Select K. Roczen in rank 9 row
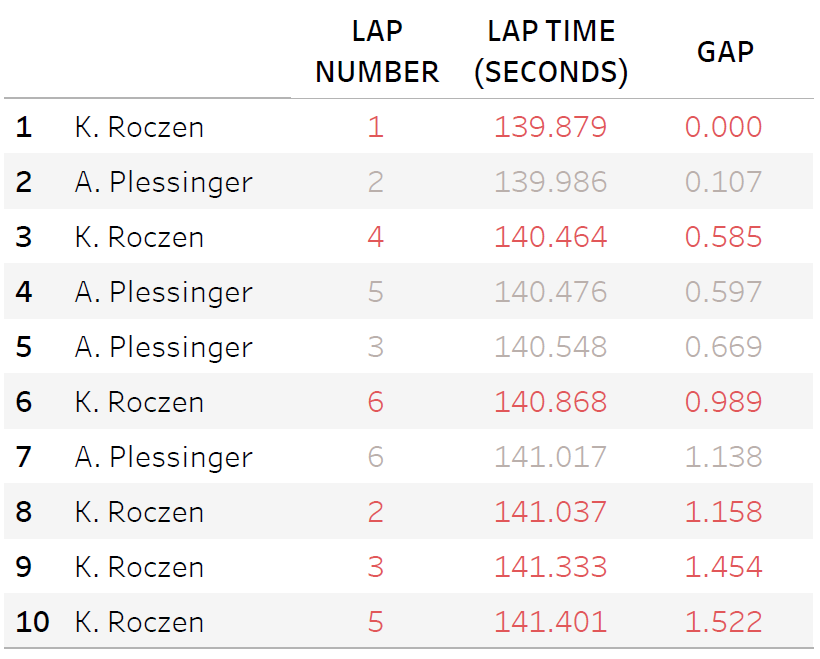The width and height of the screenshot is (820, 659). pyautogui.click(x=139, y=567)
